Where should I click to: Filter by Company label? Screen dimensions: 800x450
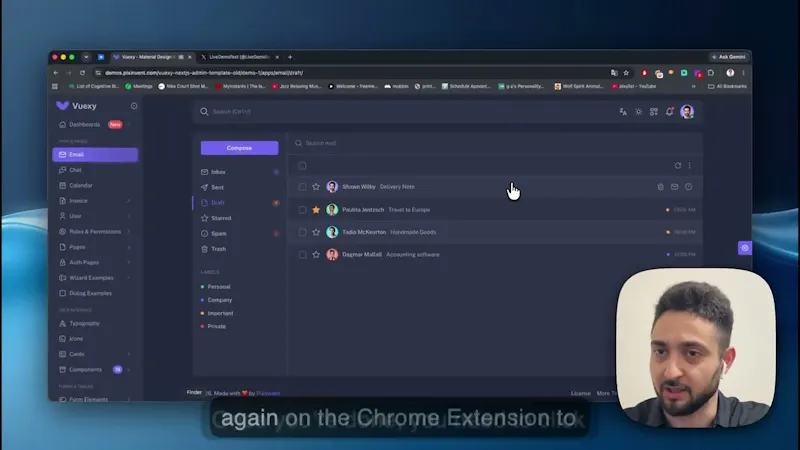[x=216, y=300]
